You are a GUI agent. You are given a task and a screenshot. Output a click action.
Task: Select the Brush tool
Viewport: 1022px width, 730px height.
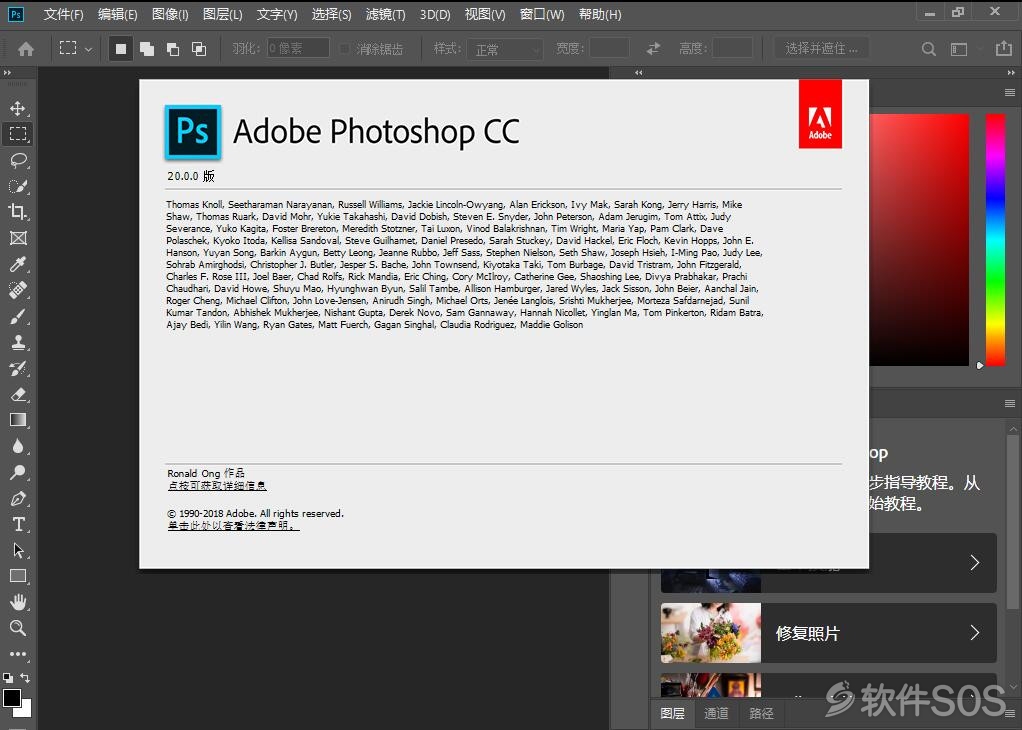coord(18,316)
